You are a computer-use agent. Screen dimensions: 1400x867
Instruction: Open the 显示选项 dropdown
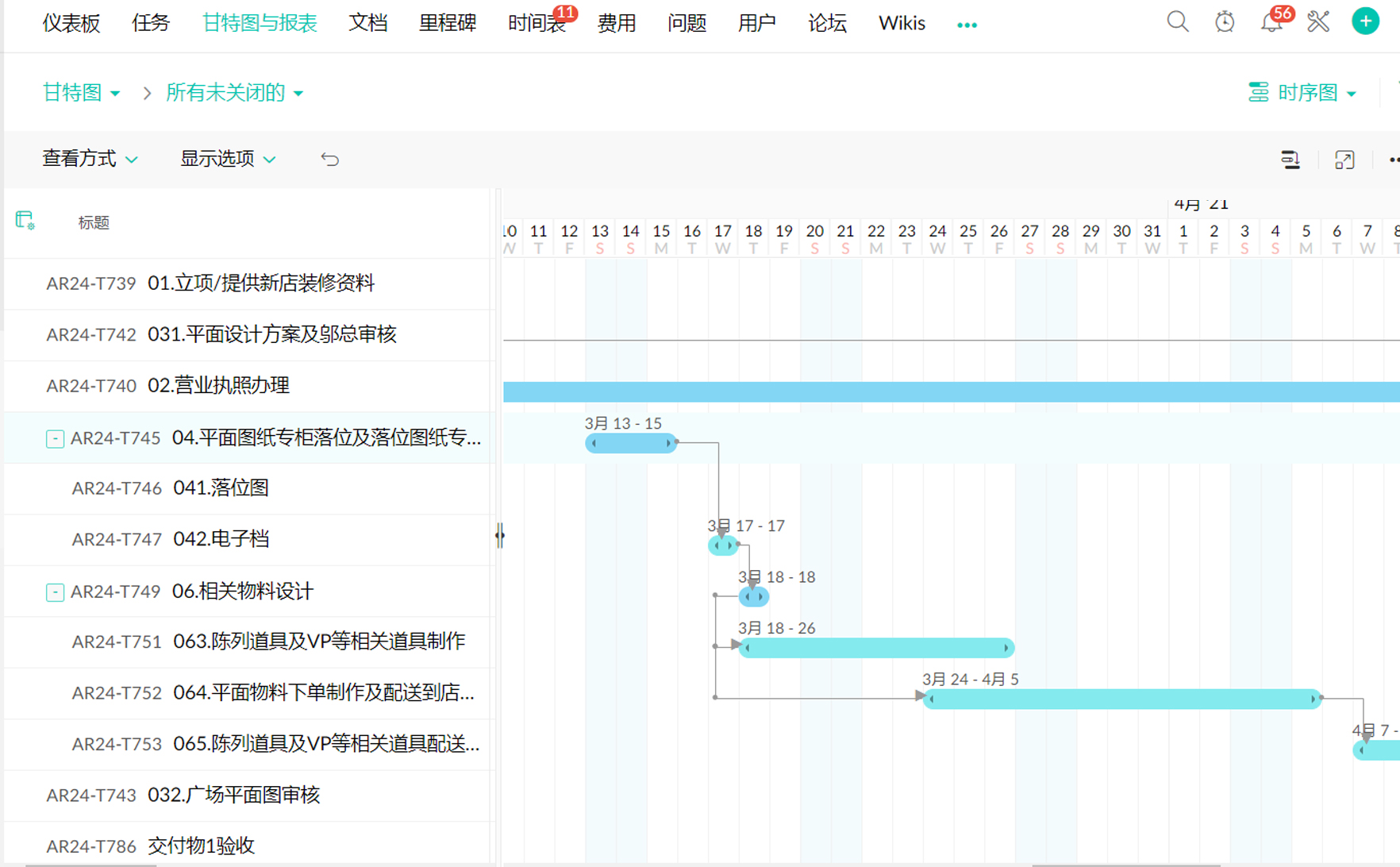pyautogui.click(x=228, y=159)
